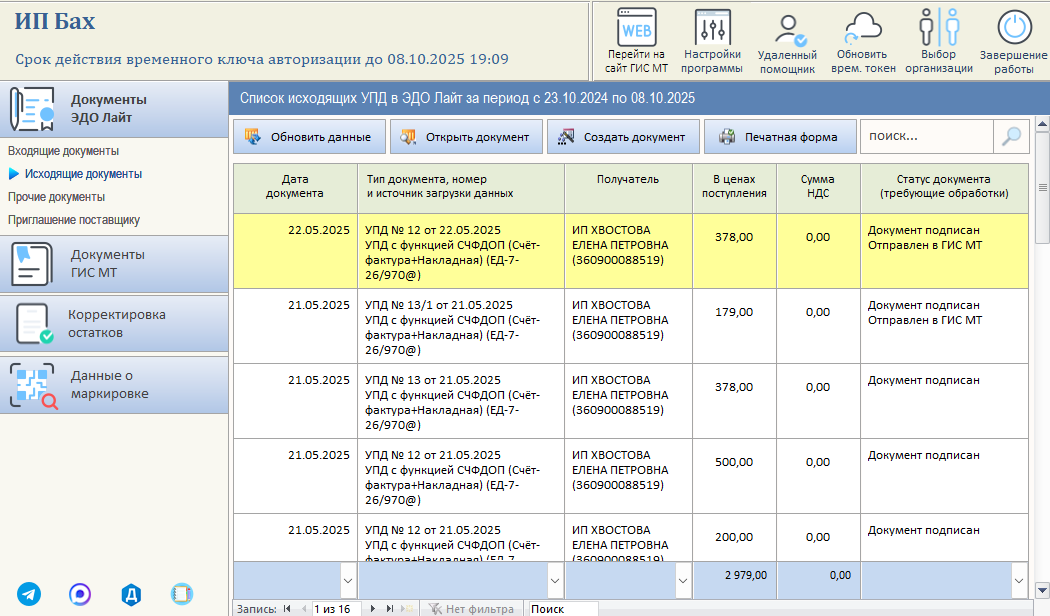Click the Обновить данные button
1050x616 pixels.
tap(309, 137)
